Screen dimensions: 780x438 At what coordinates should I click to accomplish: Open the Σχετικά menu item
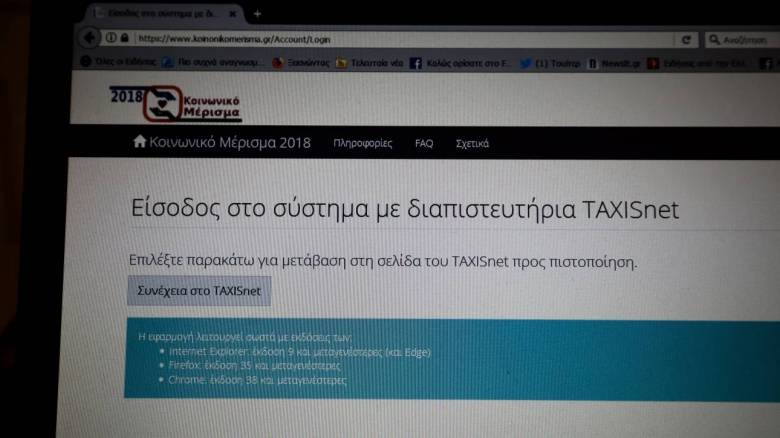point(472,143)
